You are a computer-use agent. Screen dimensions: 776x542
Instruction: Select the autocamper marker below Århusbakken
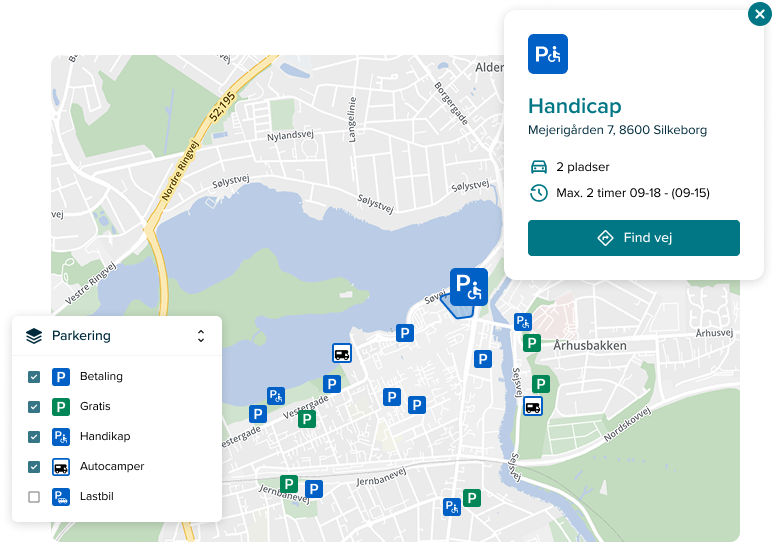[x=534, y=406]
